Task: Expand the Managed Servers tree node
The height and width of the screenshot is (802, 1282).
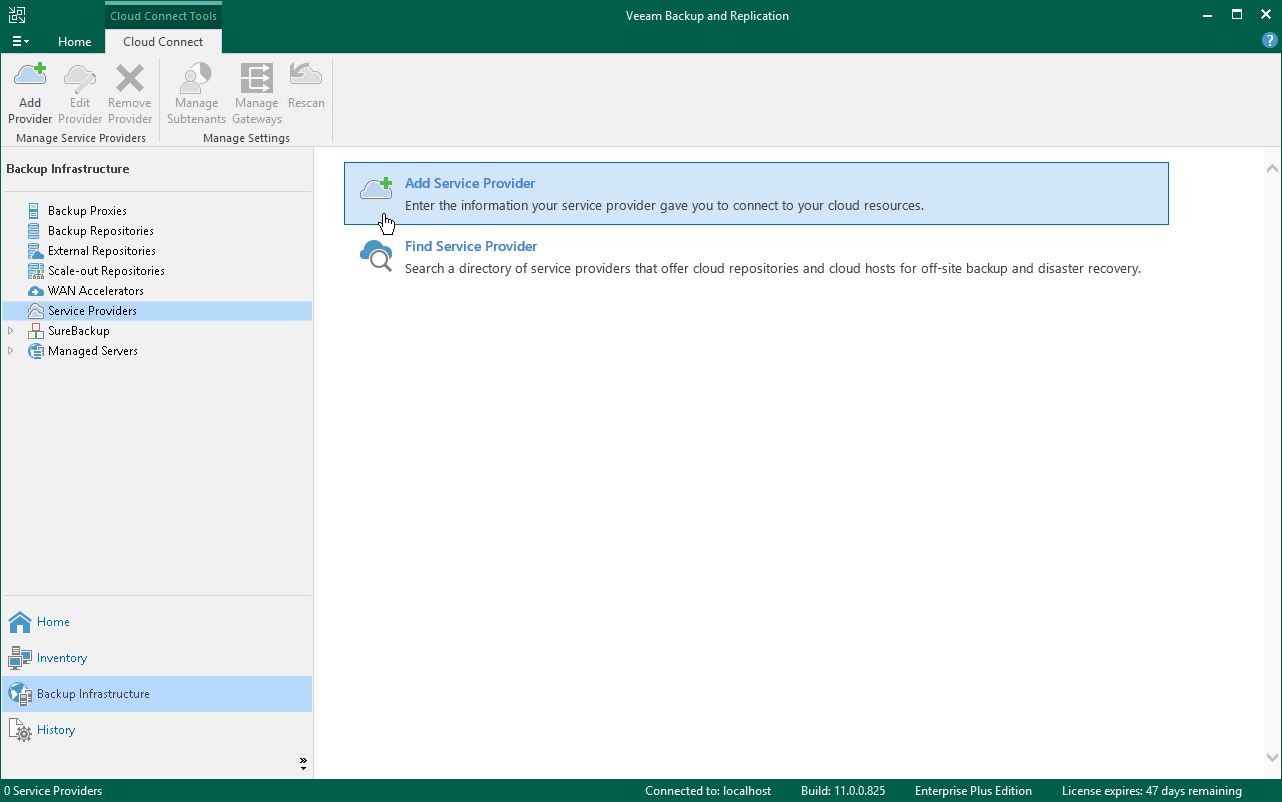Action: (x=11, y=351)
